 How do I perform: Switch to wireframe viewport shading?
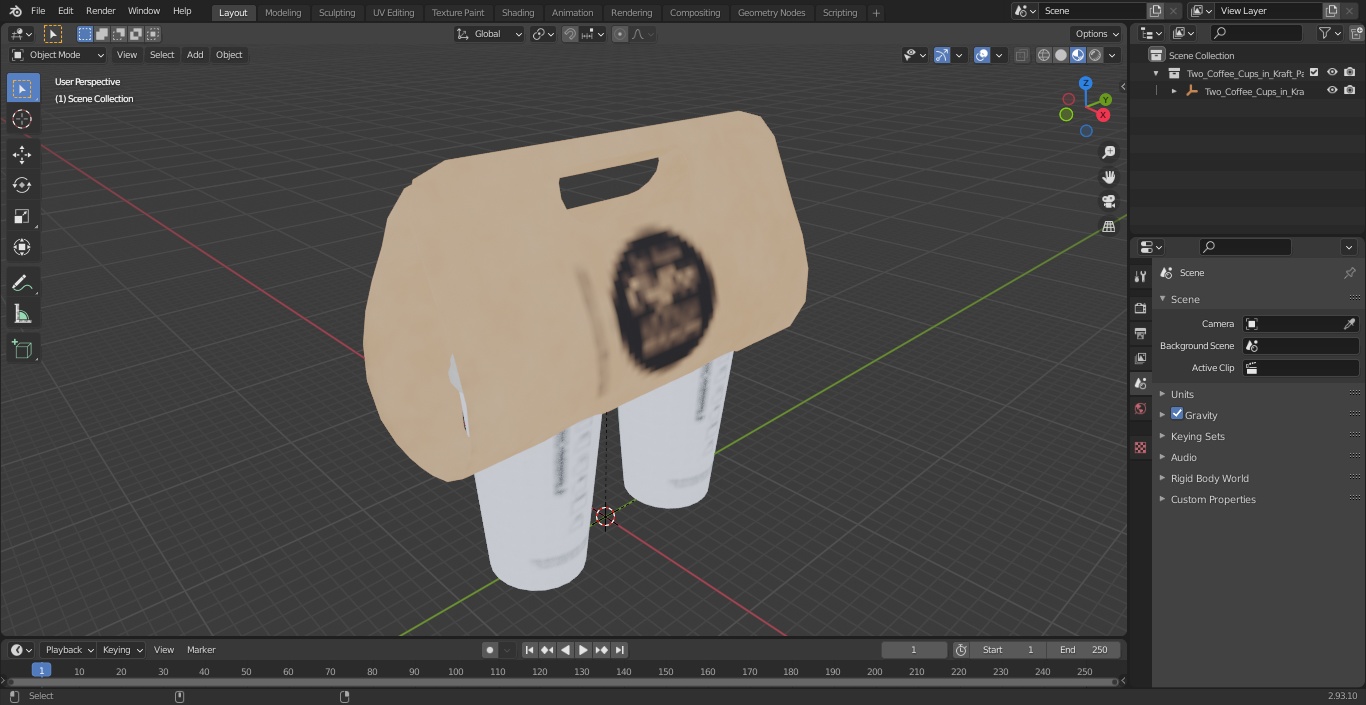click(1044, 55)
